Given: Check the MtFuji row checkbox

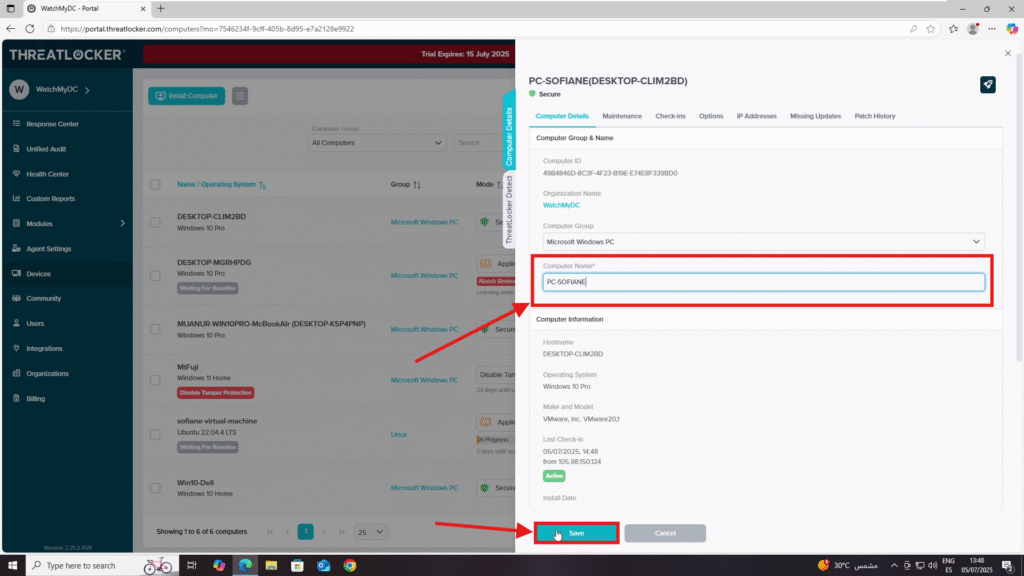Looking at the screenshot, I should tap(155, 380).
